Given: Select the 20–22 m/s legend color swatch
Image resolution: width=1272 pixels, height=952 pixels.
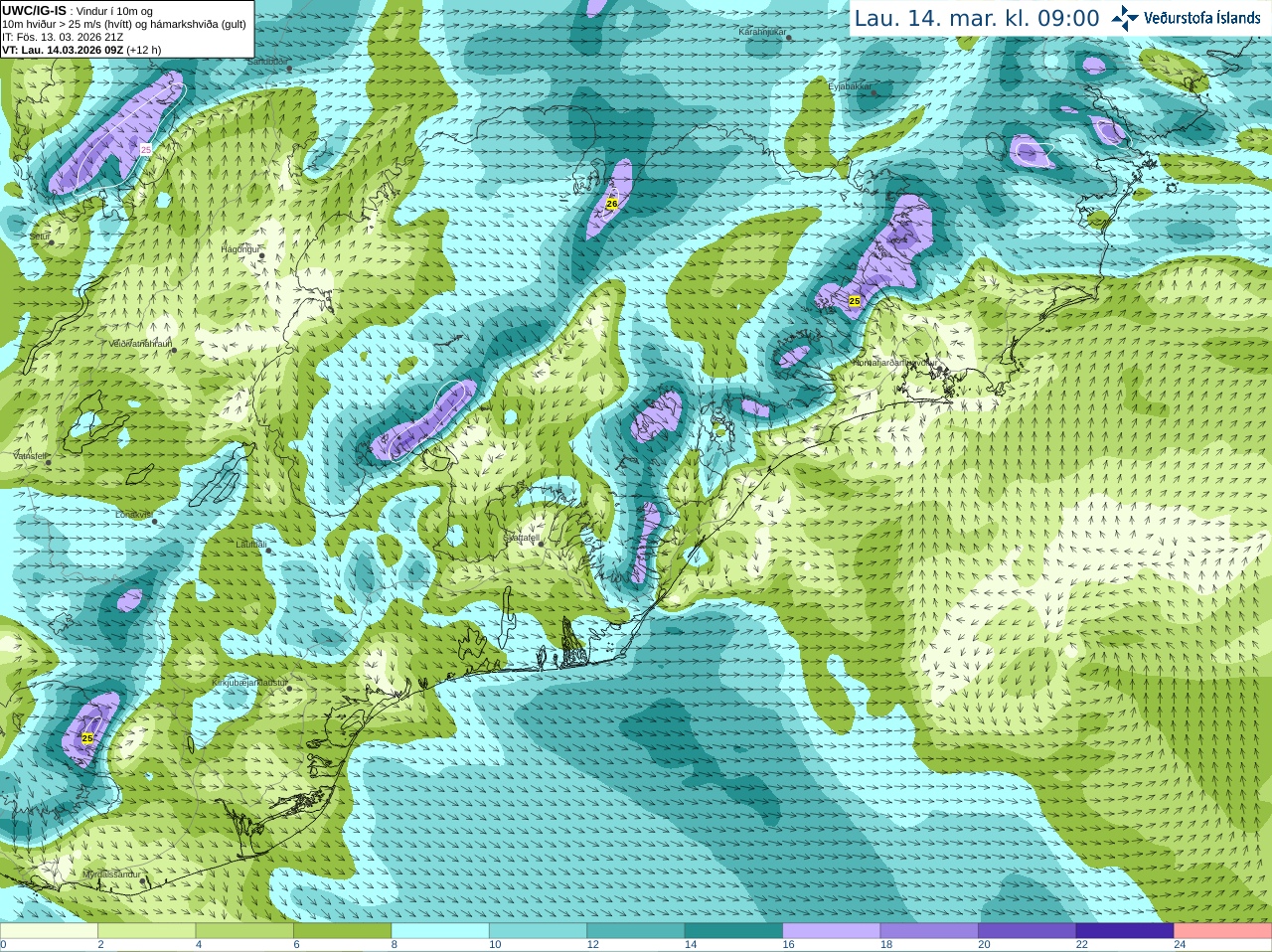Looking at the screenshot, I should tap(1028, 930).
